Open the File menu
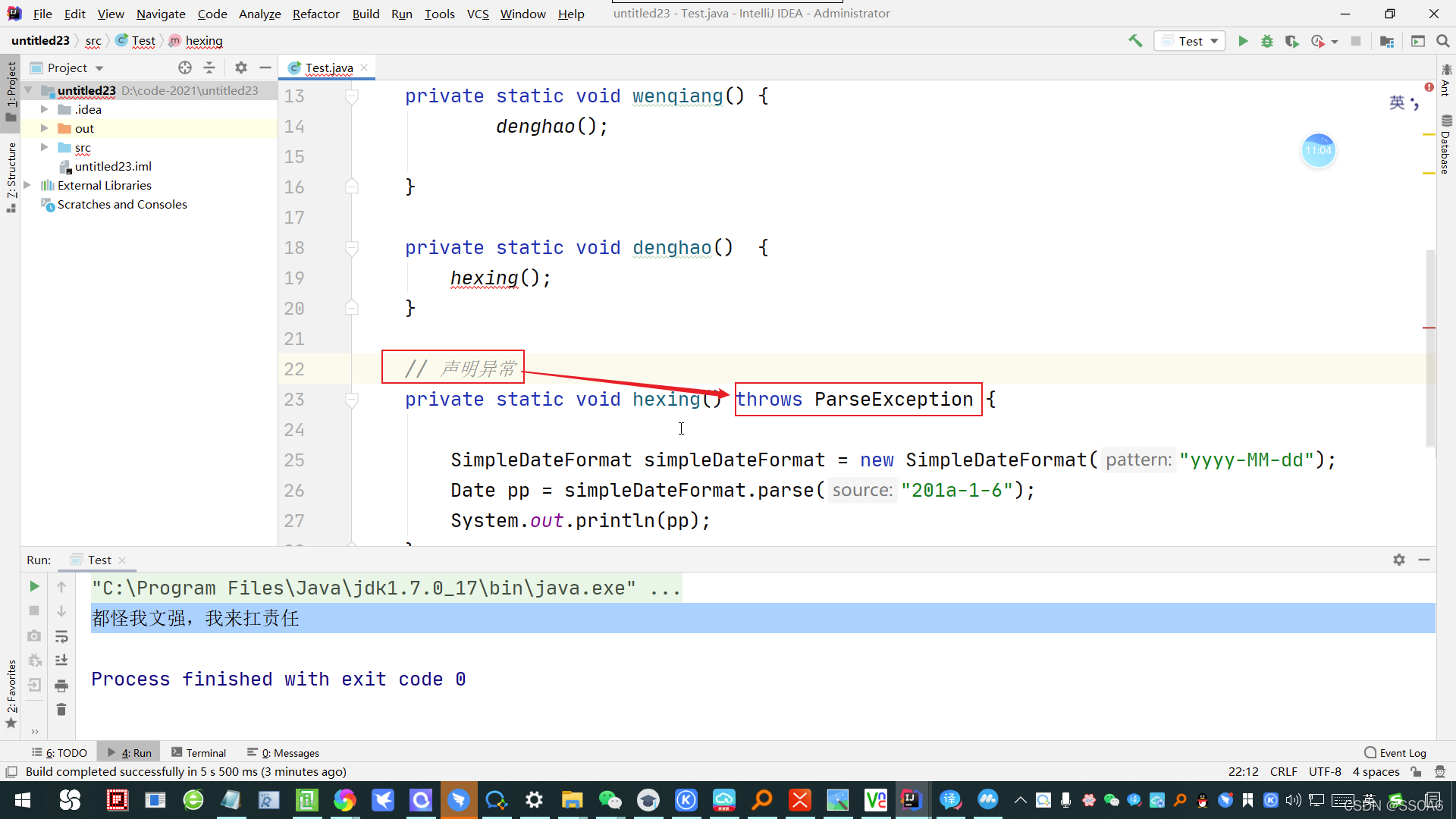Screen dimensions: 1456x819 (42, 14)
